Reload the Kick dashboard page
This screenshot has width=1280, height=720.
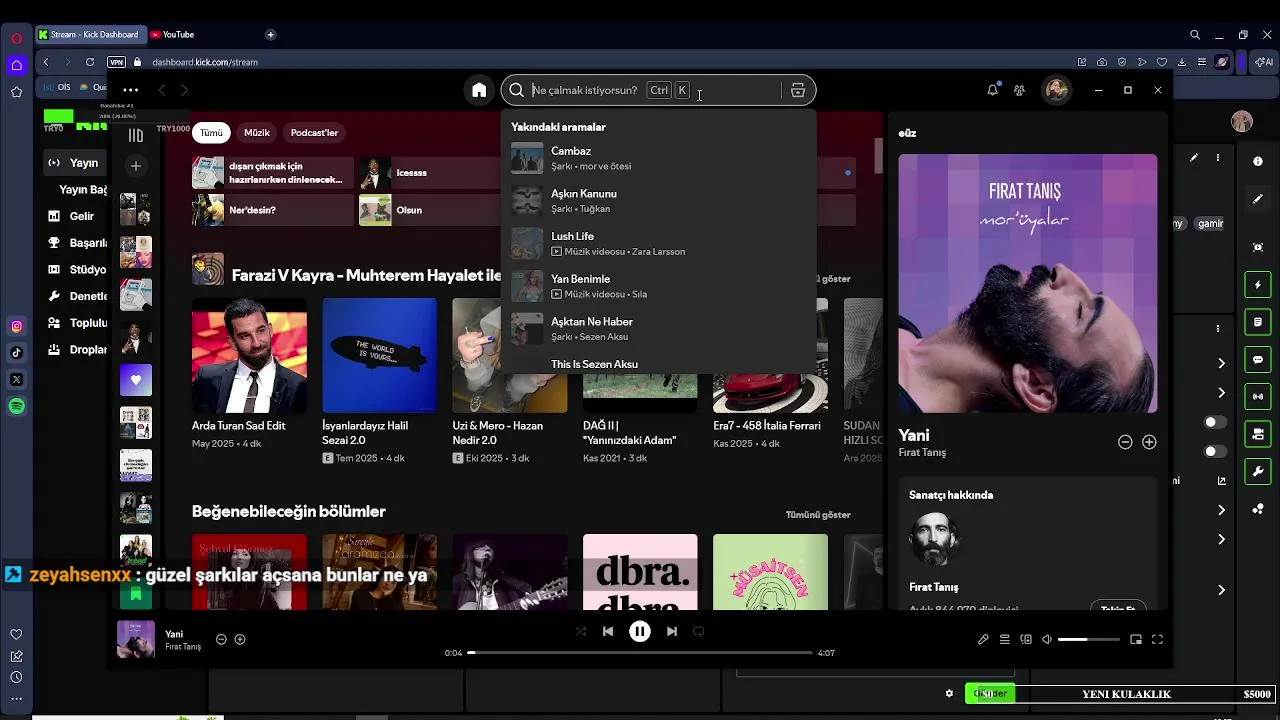click(90, 62)
